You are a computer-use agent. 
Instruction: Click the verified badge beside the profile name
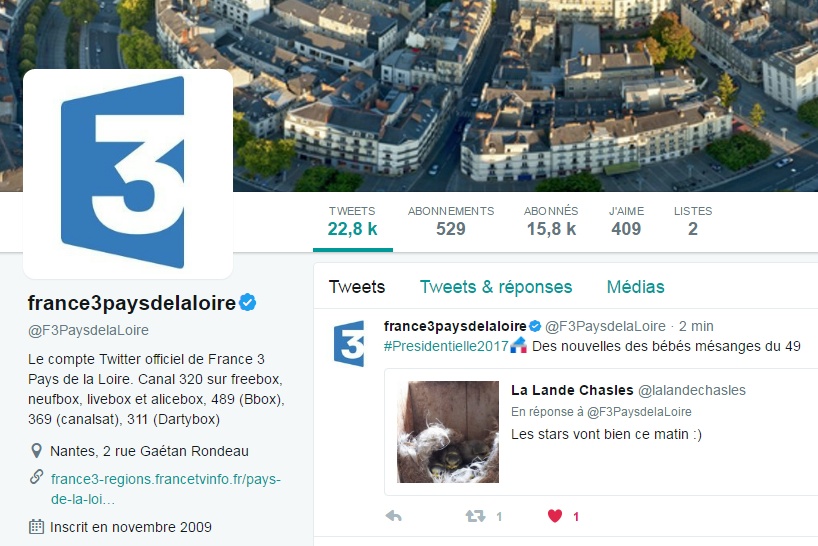pos(248,302)
